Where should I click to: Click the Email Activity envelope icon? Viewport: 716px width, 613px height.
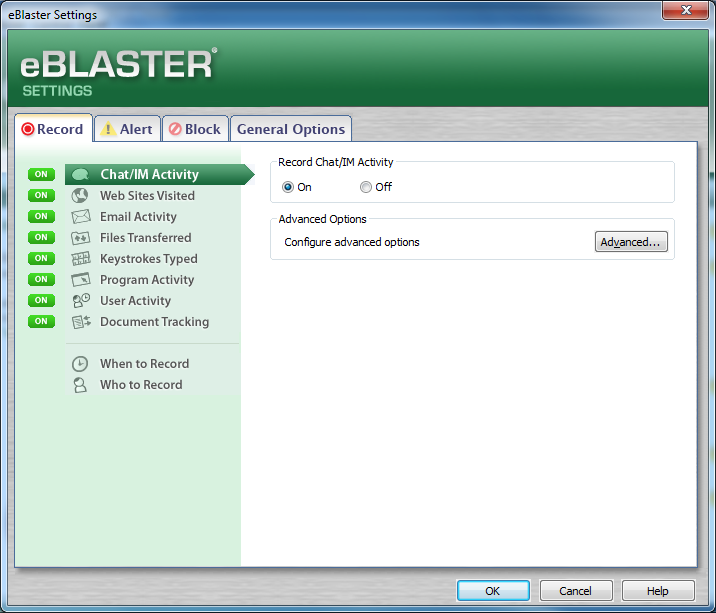(81, 217)
